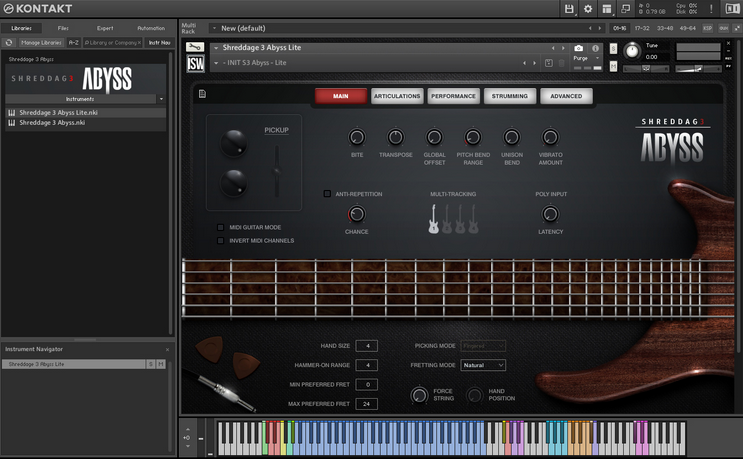Click the upper guitar pick image
The height and width of the screenshot is (459, 743).
(209, 350)
